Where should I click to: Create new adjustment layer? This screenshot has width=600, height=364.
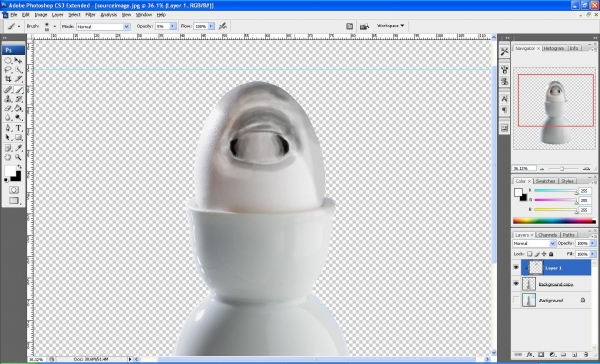(552, 355)
